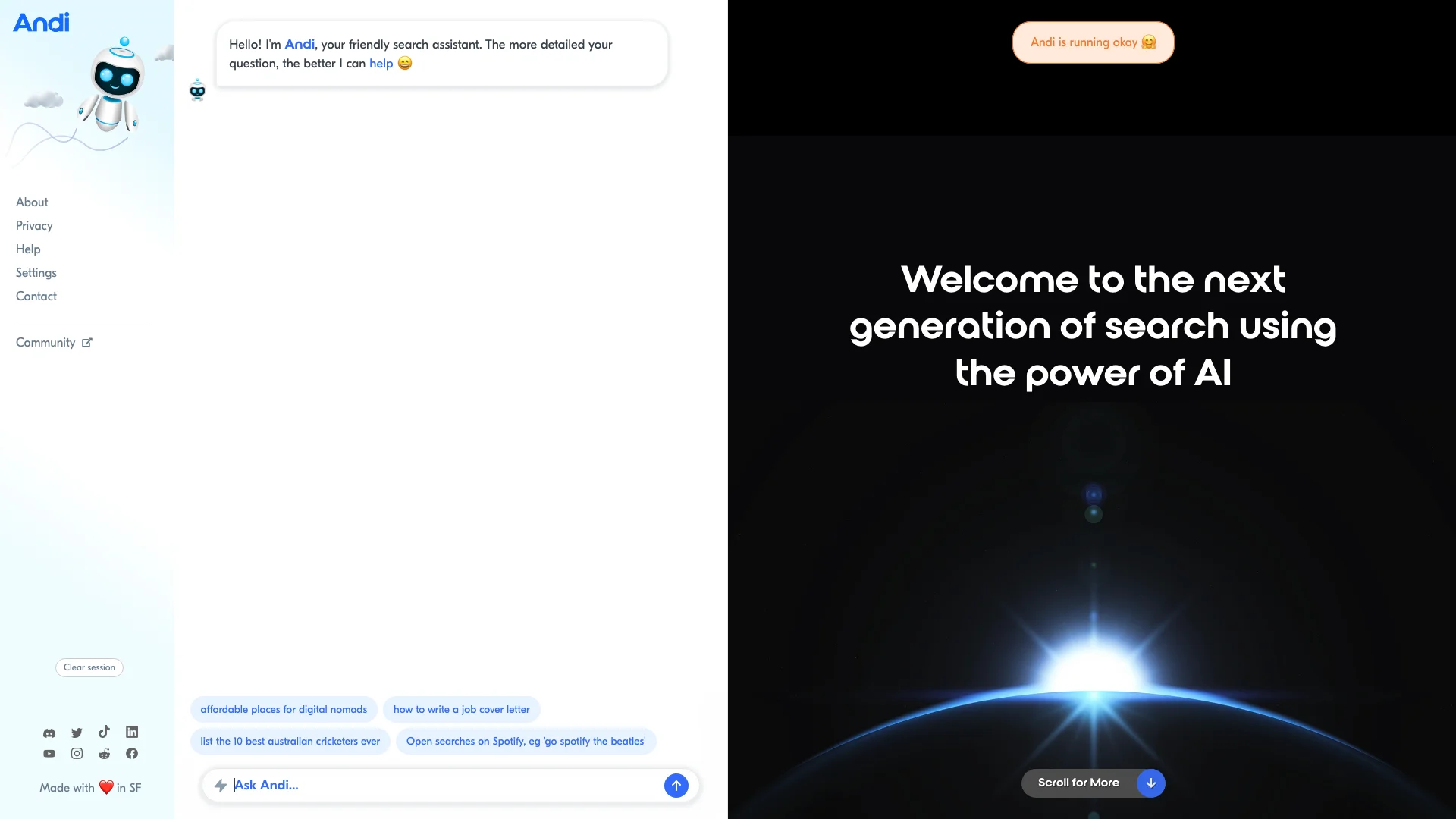Select the Spotify search suggestion chip
Image resolution: width=1456 pixels, height=819 pixels.
526,742
